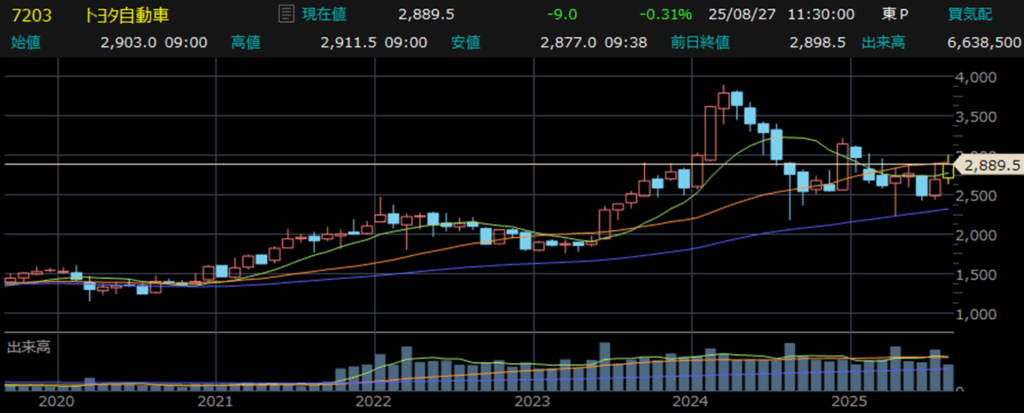Image resolution: width=1024 pixels, height=413 pixels.
Task: Click the stock code 7203
Action: point(25,15)
